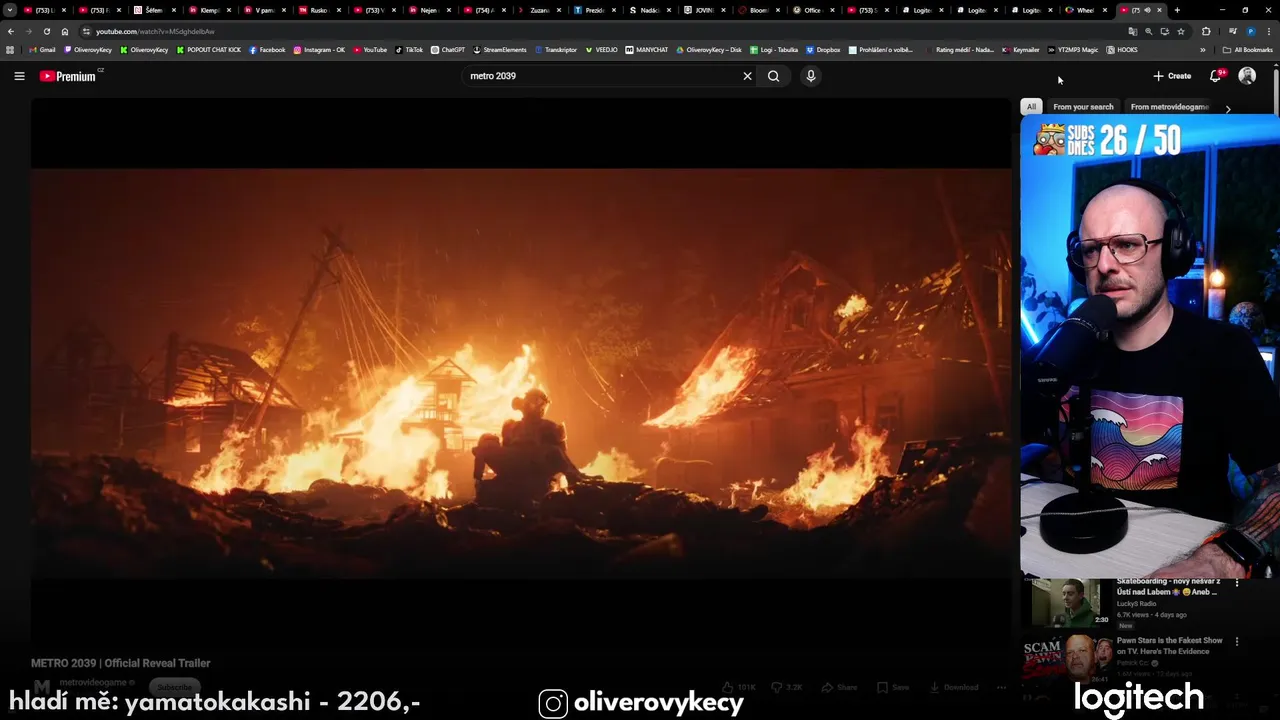Open Facebook bookmark
Screen dimensions: 1280x720
pyautogui.click(x=267, y=50)
